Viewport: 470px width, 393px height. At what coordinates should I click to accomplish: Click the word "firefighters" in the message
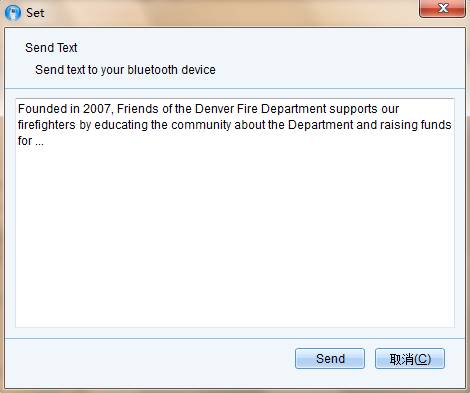click(47, 125)
